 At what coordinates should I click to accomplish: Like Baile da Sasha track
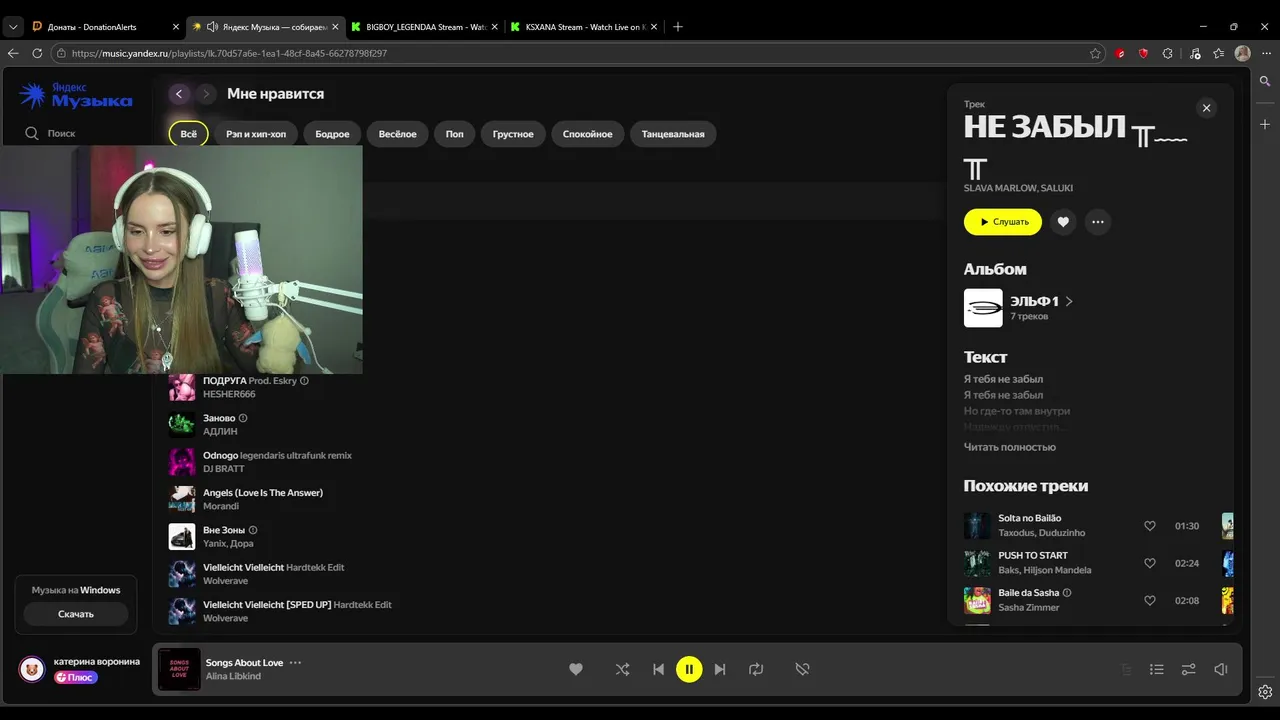click(x=1150, y=601)
